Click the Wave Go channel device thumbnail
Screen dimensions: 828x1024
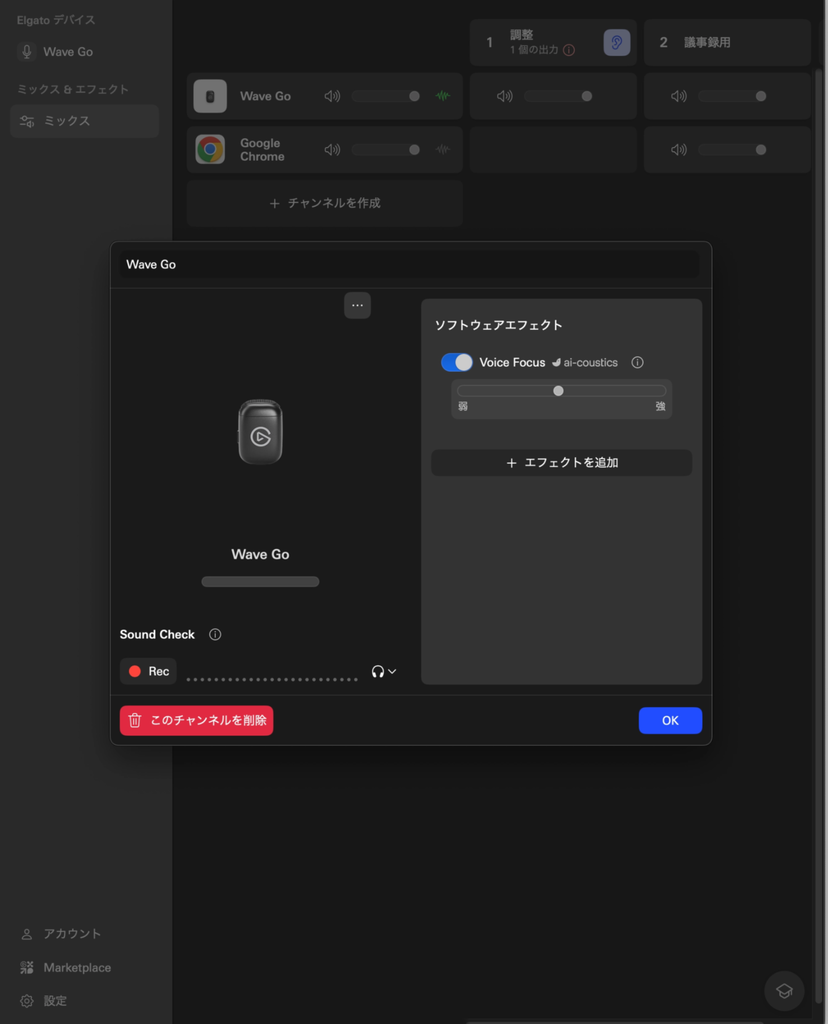pyautogui.click(x=210, y=97)
